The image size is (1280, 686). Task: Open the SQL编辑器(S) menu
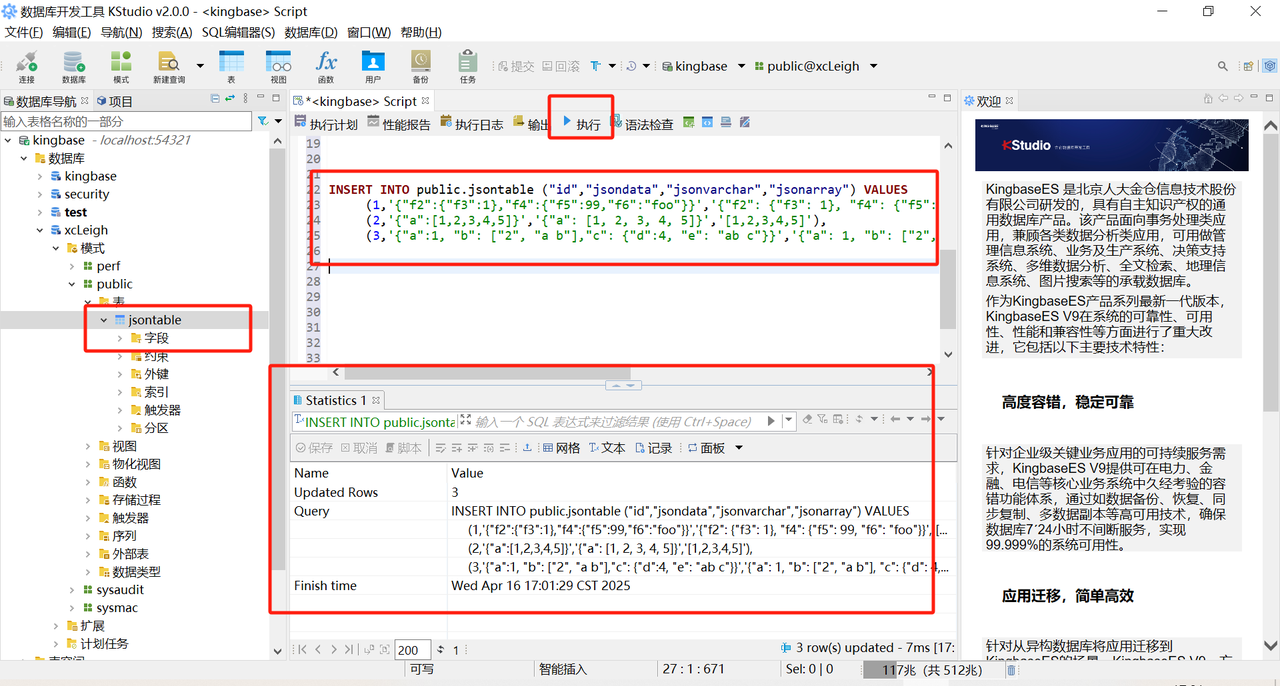point(238,32)
